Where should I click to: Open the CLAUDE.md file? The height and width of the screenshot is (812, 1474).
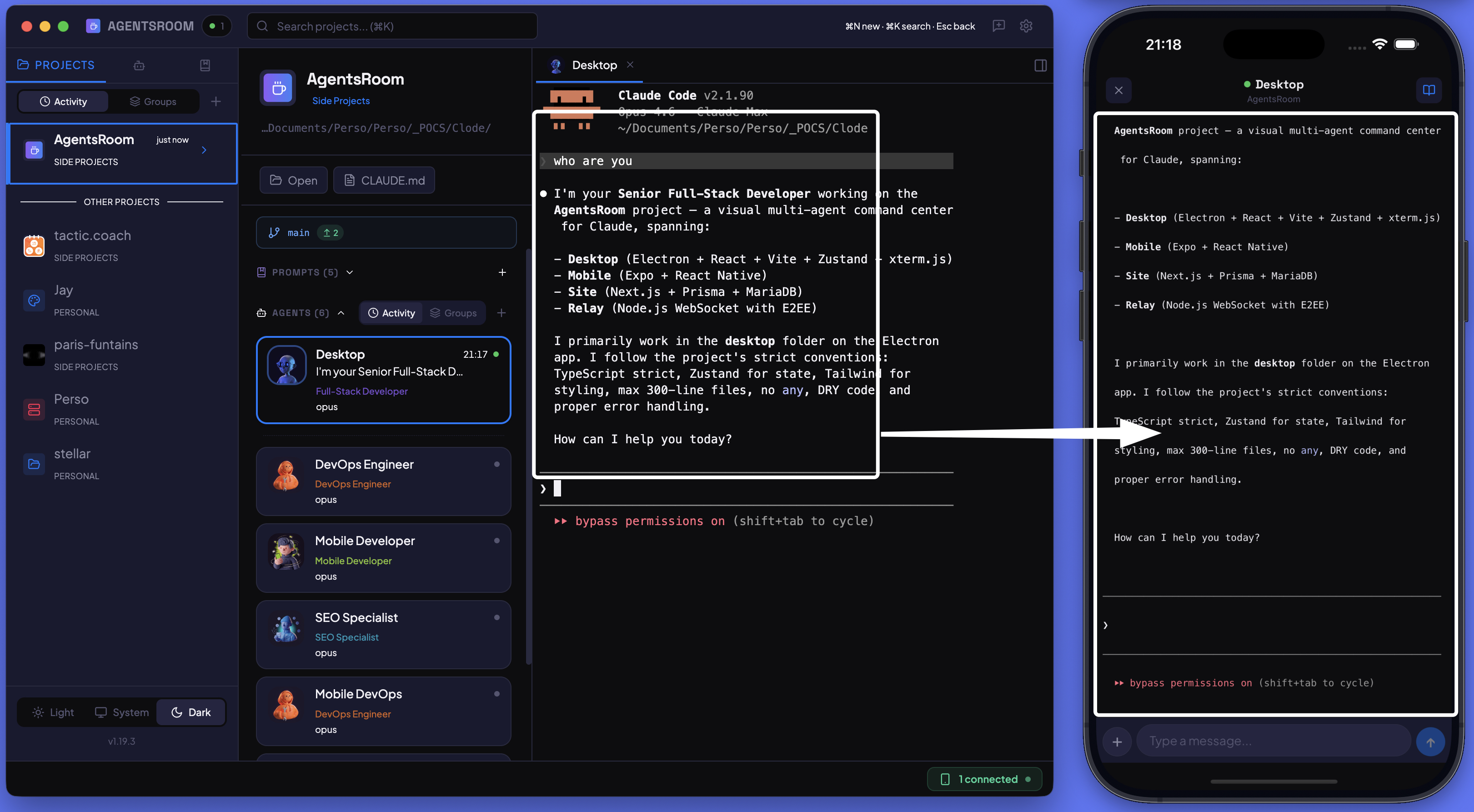[x=384, y=180]
